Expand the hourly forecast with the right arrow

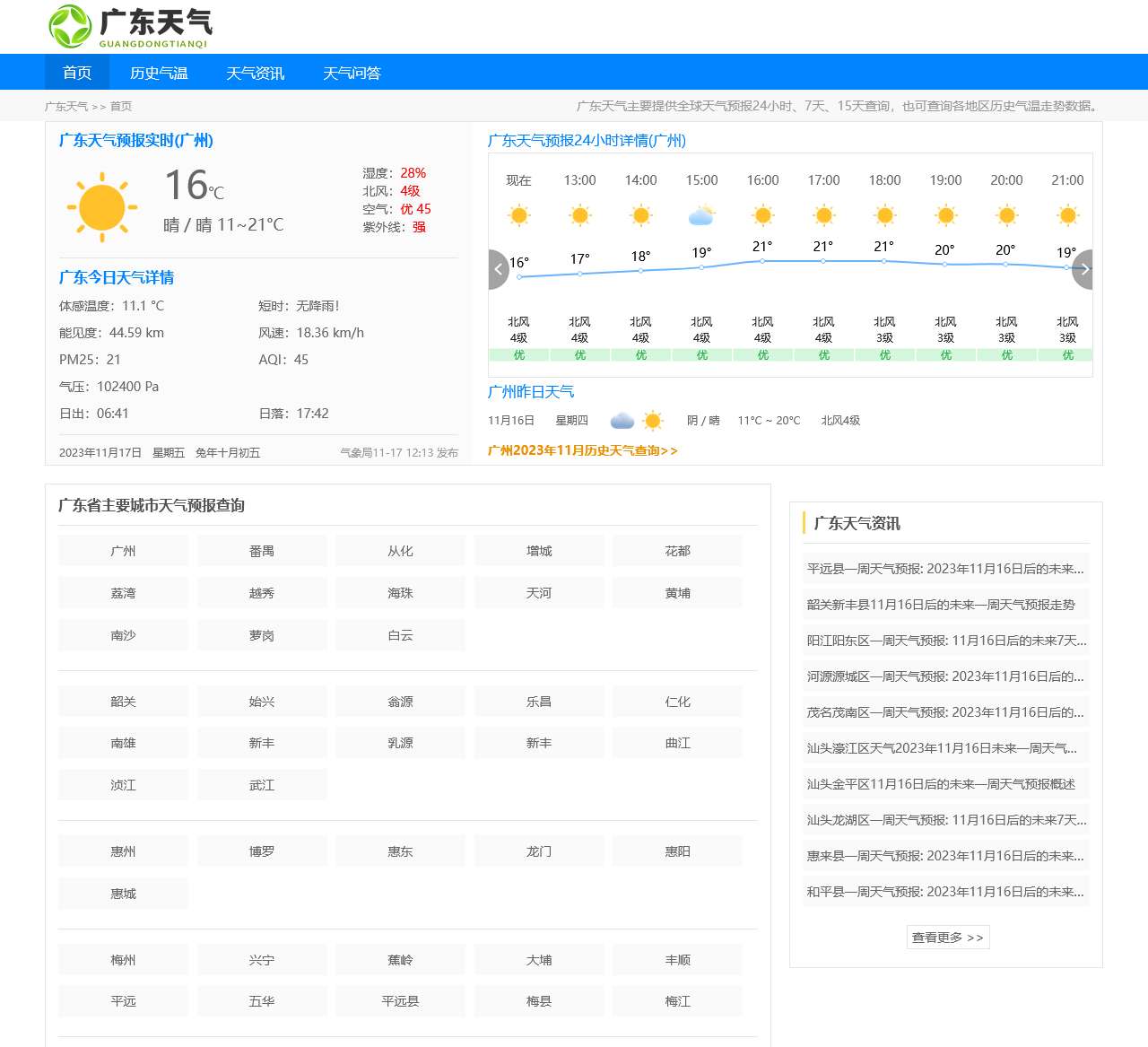[x=1084, y=269]
